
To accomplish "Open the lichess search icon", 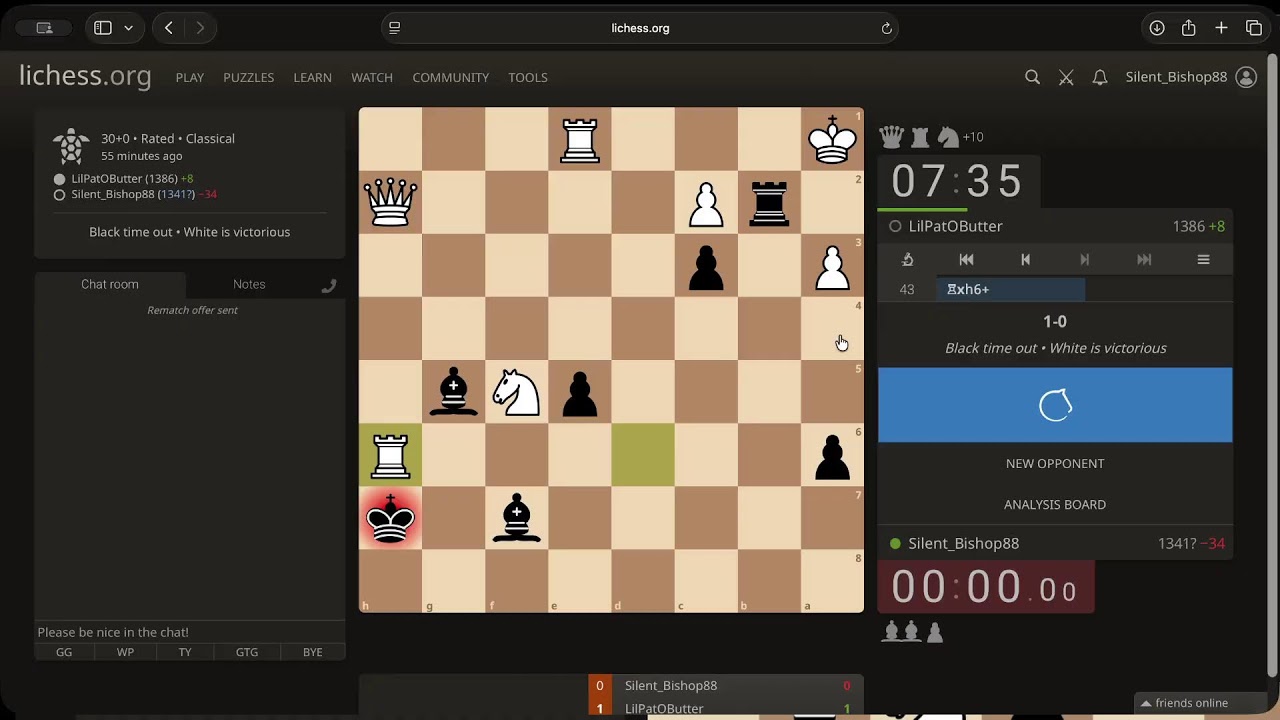I will [x=1032, y=77].
